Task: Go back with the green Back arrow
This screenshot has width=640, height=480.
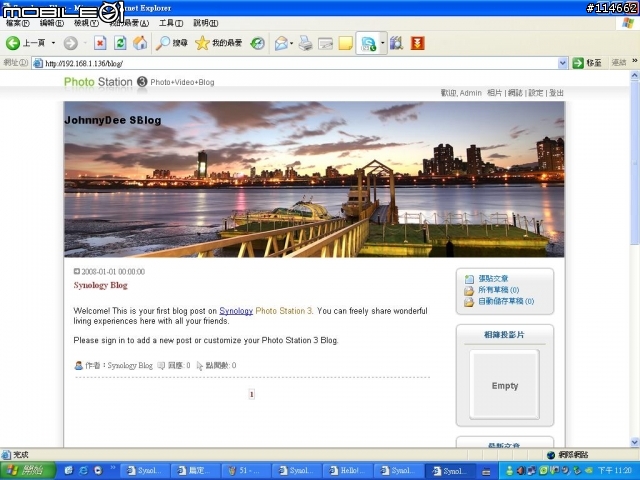Action: [x=13, y=43]
